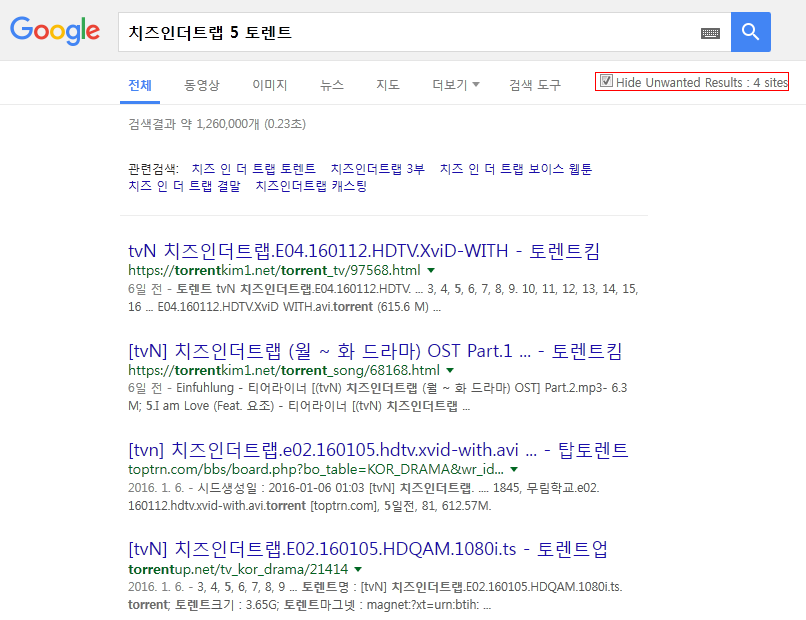Click the URL torrentkim1.net/torrent_song/68168.html

pos(284,370)
